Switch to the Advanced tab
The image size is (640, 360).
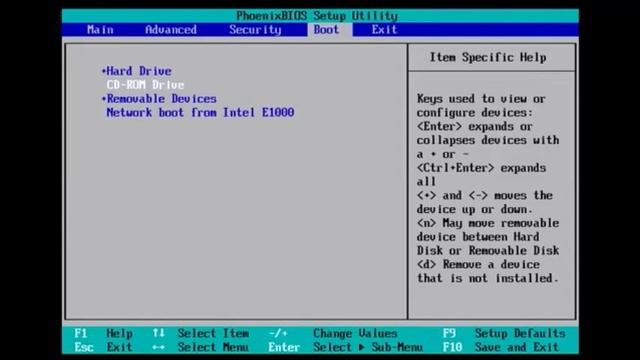[171, 30]
